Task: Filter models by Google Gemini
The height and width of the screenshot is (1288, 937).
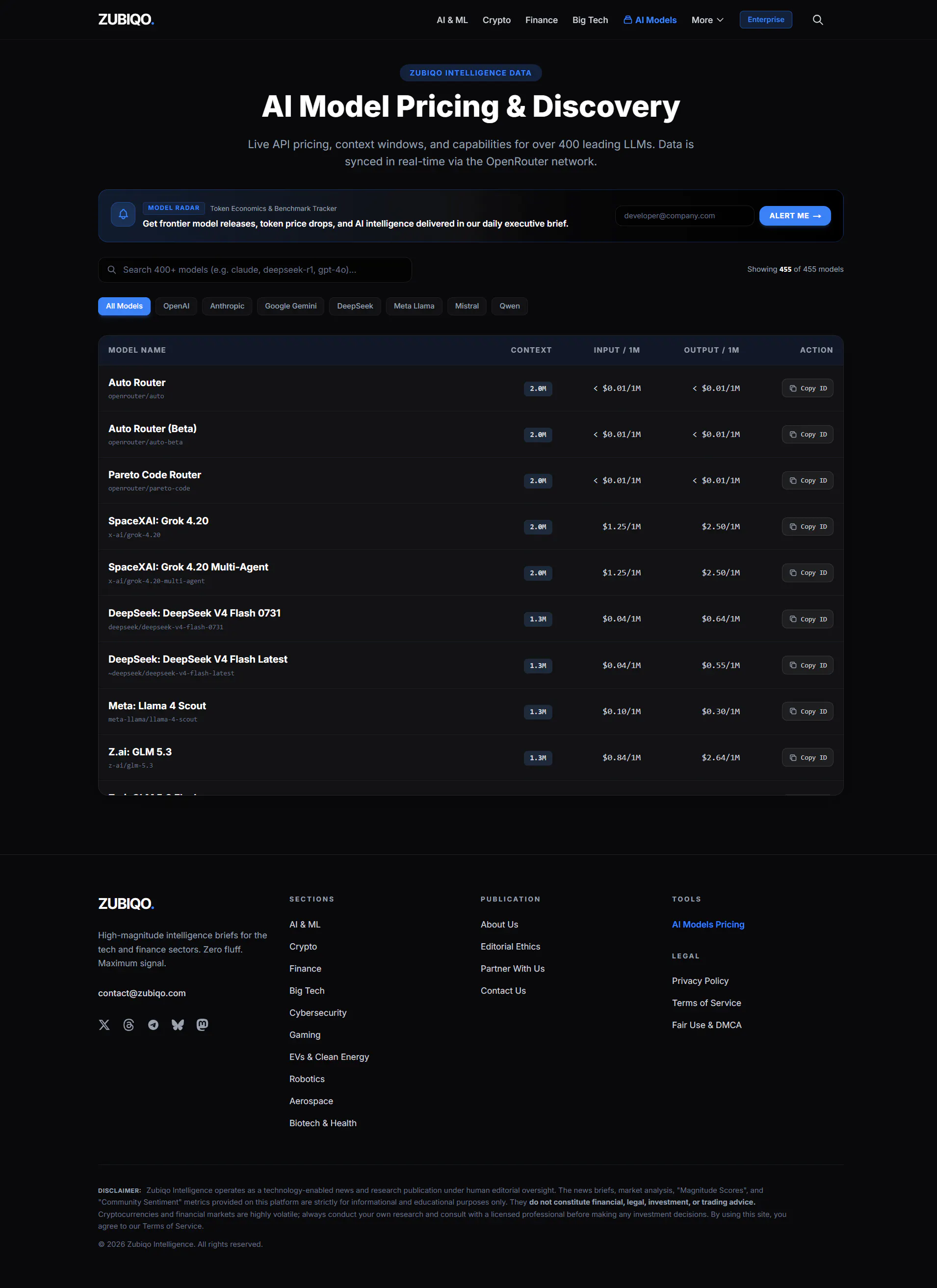Action: coord(291,306)
